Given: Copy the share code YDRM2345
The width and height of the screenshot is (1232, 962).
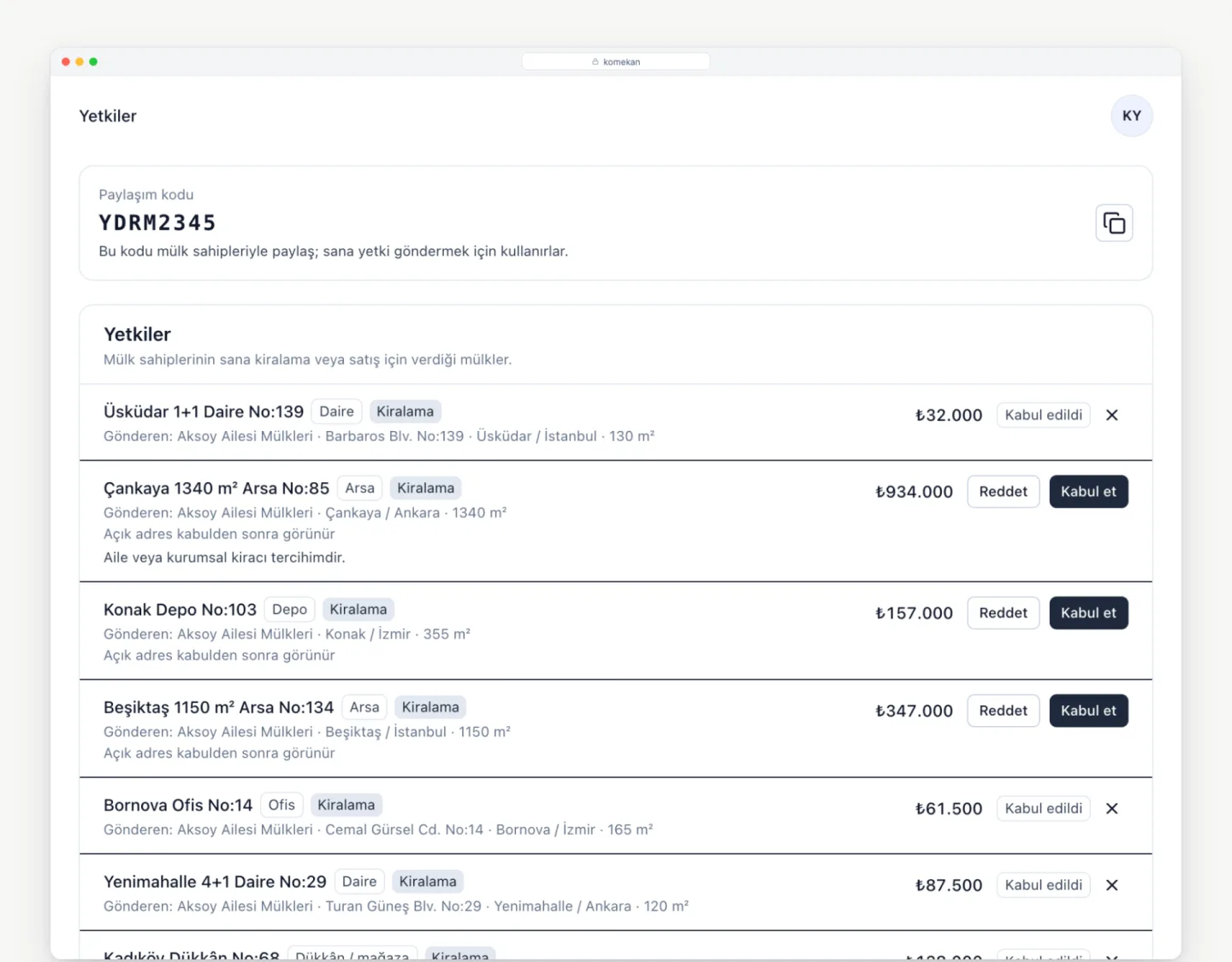Looking at the screenshot, I should (1114, 223).
